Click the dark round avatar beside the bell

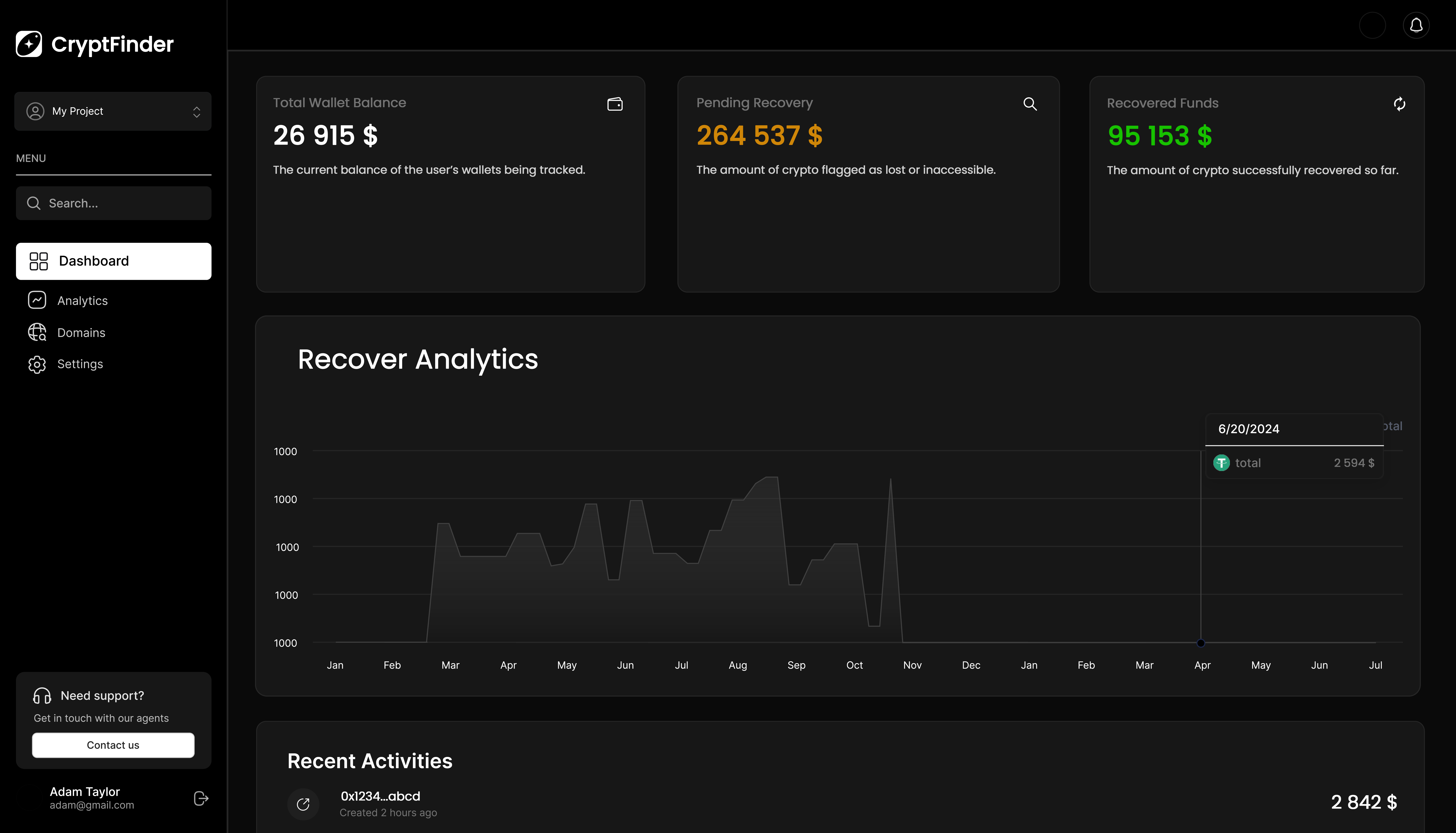pyautogui.click(x=1372, y=25)
